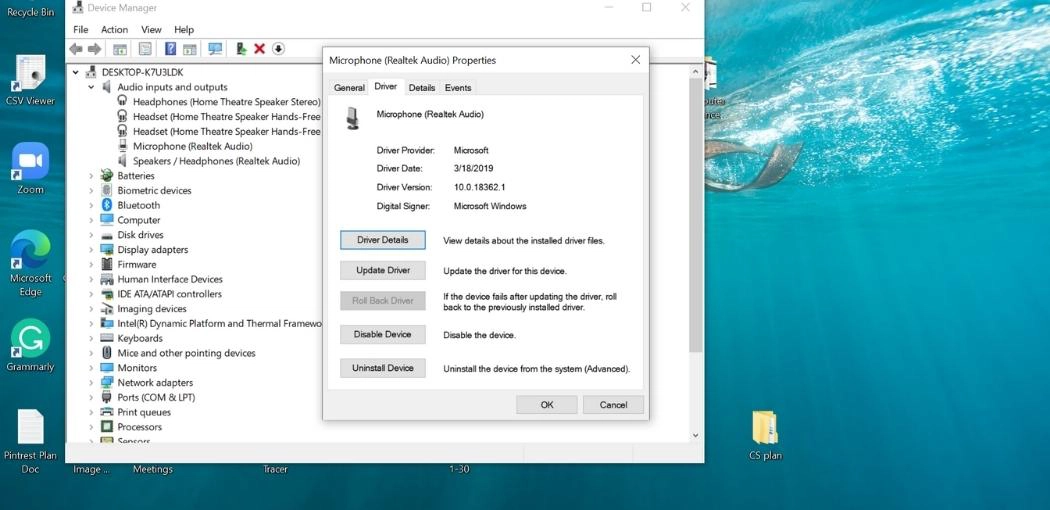This screenshot has width=1050, height=510.
Task: Click the Batteries category icon in tree
Action: tap(106, 175)
